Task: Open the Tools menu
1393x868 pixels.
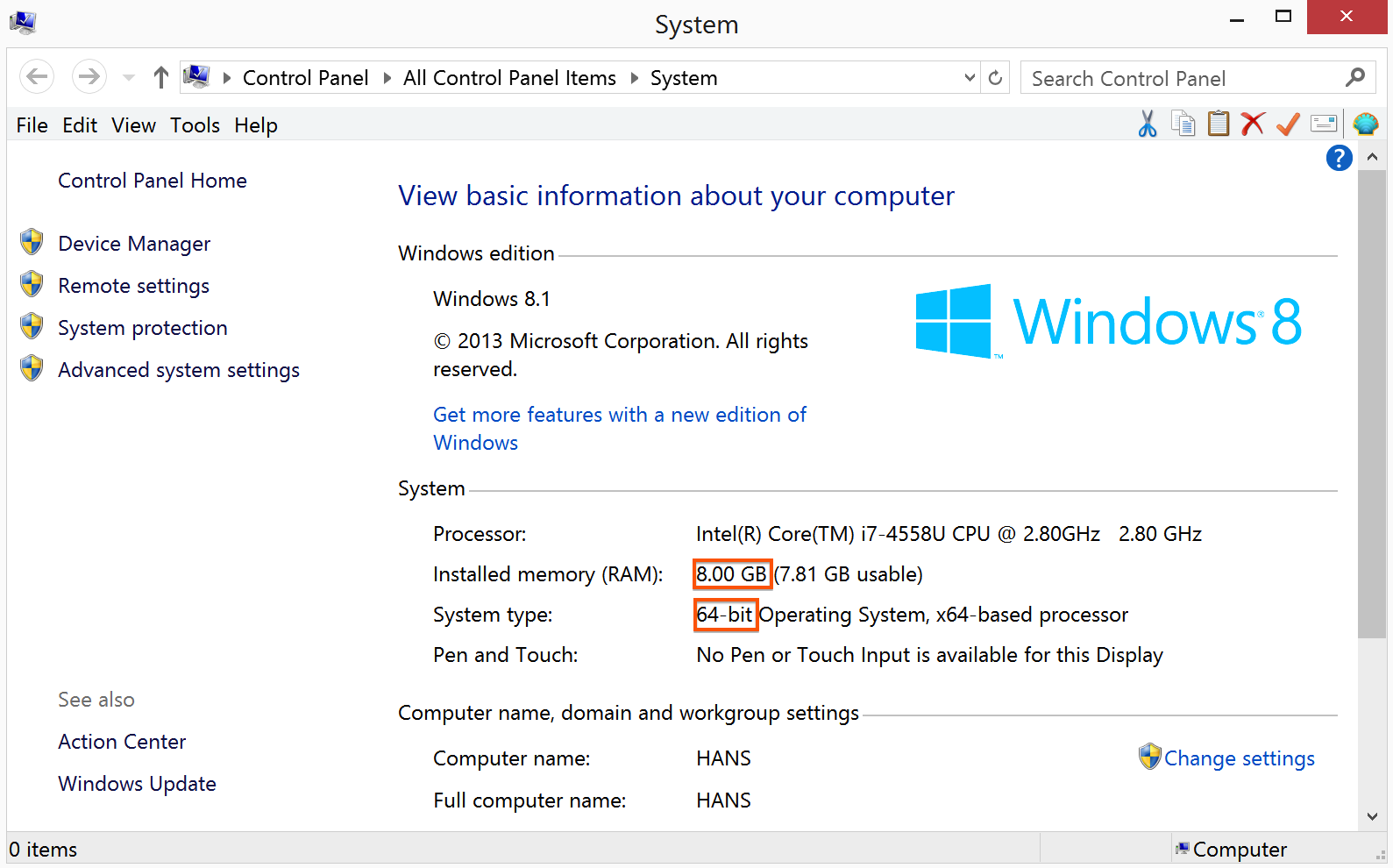Action: pos(195,125)
